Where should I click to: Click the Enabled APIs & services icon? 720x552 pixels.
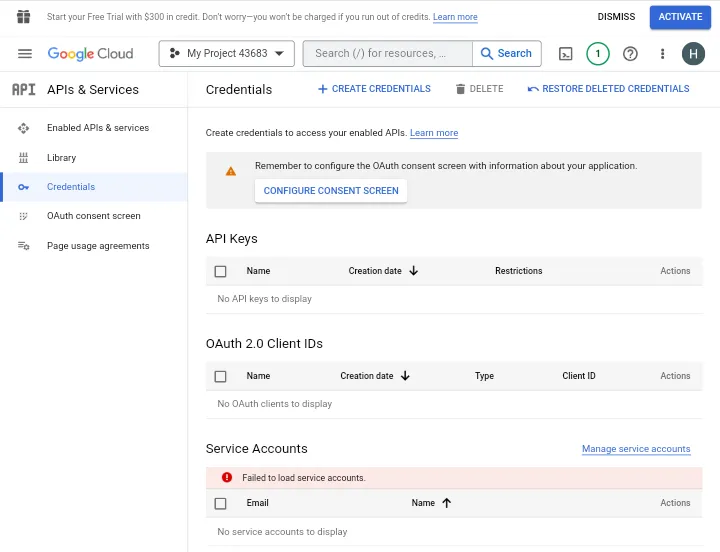click(23, 128)
